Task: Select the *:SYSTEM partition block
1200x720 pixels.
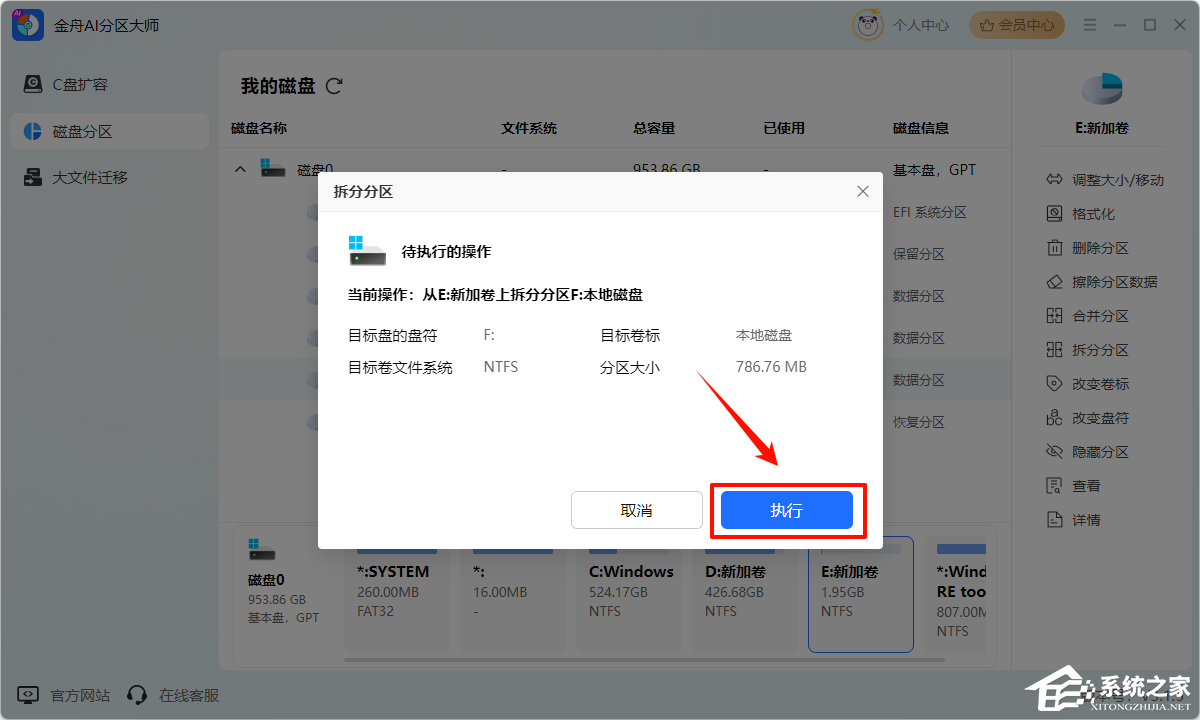Action: 398,594
